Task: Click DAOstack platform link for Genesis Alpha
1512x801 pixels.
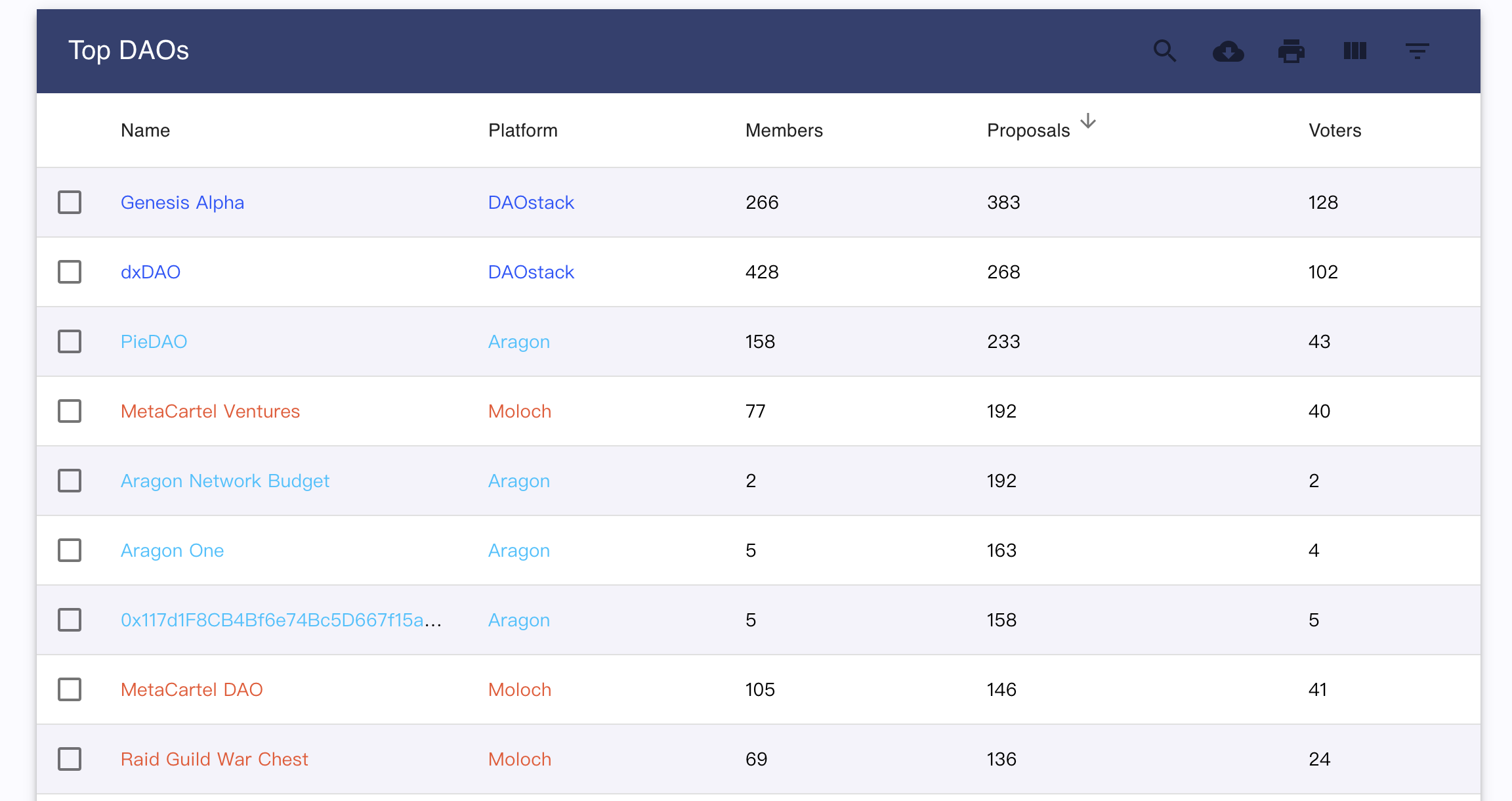Action: point(531,202)
